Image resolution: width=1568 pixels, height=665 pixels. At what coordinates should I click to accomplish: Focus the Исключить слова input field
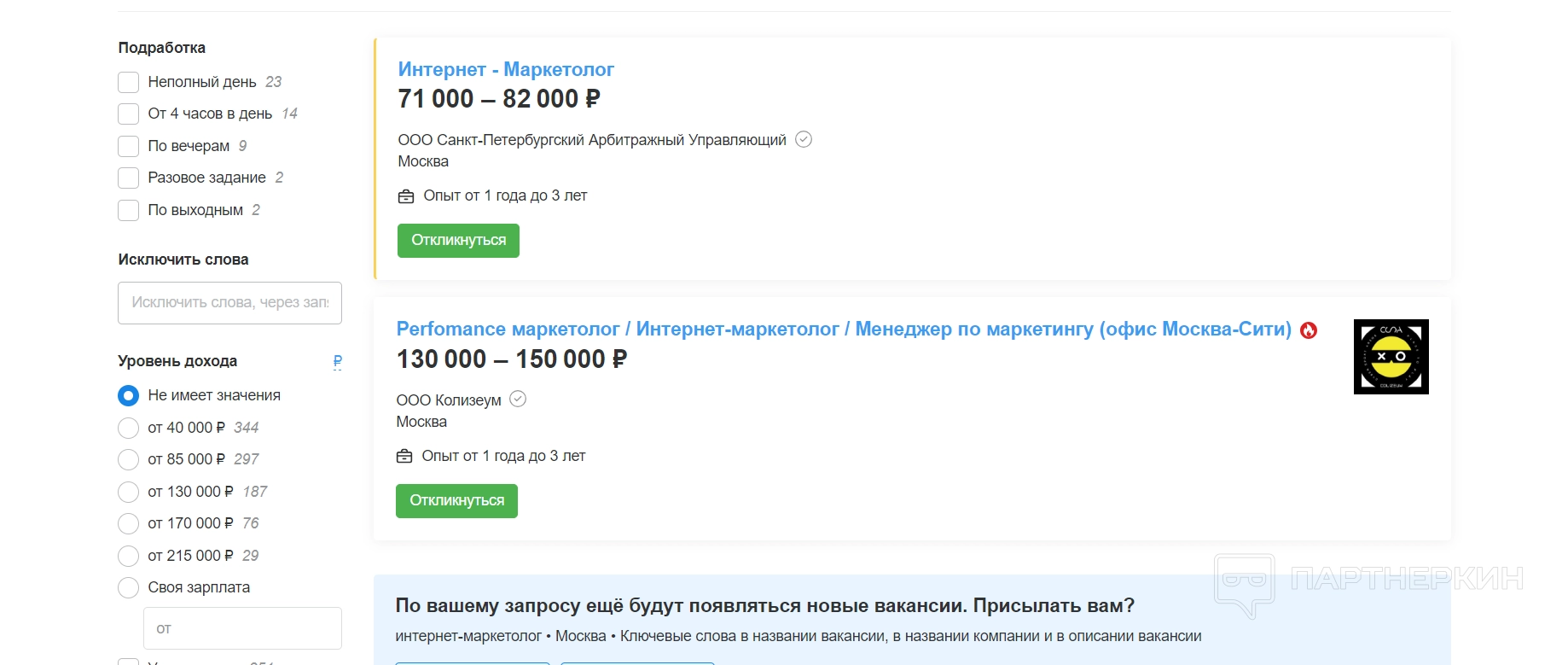point(229,302)
